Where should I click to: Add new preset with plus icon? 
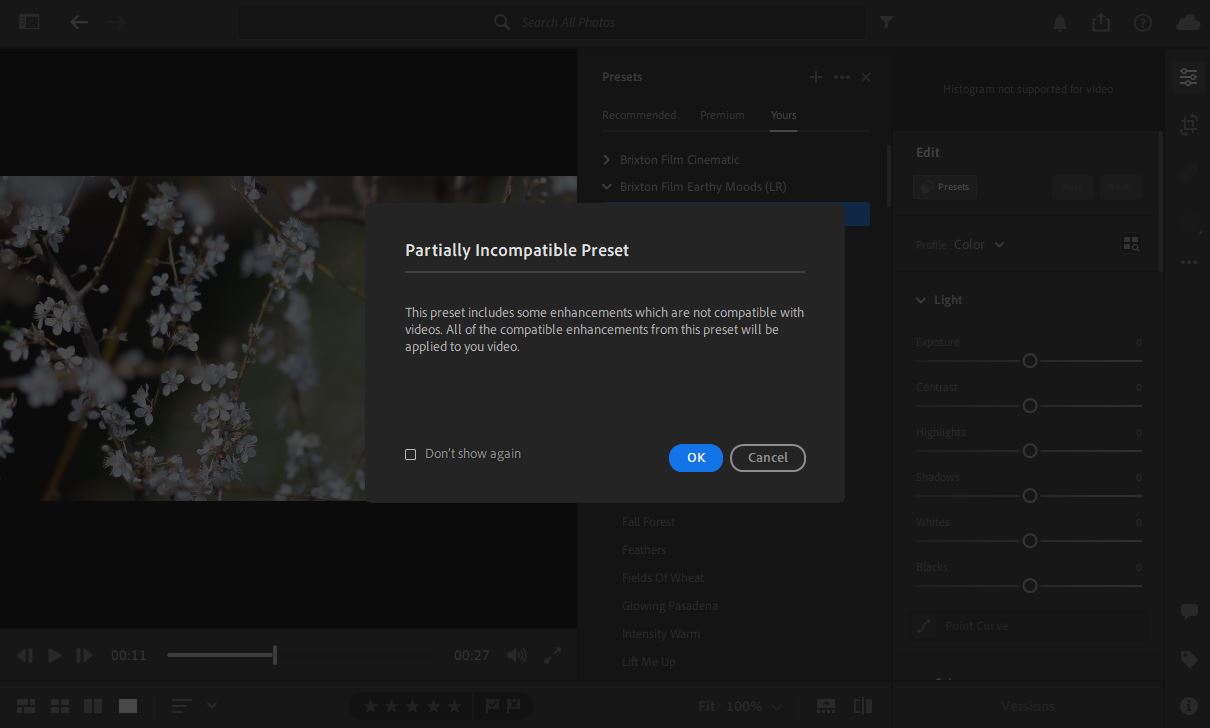[815, 77]
